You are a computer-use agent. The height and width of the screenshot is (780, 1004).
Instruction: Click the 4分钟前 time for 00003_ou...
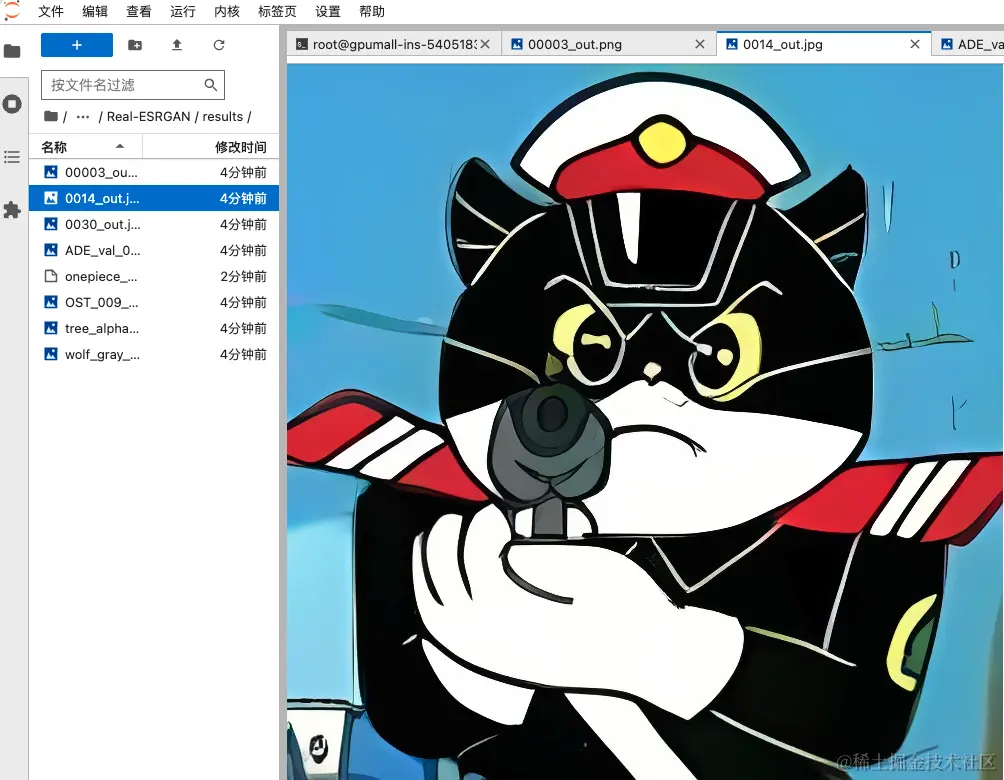coord(243,172)
